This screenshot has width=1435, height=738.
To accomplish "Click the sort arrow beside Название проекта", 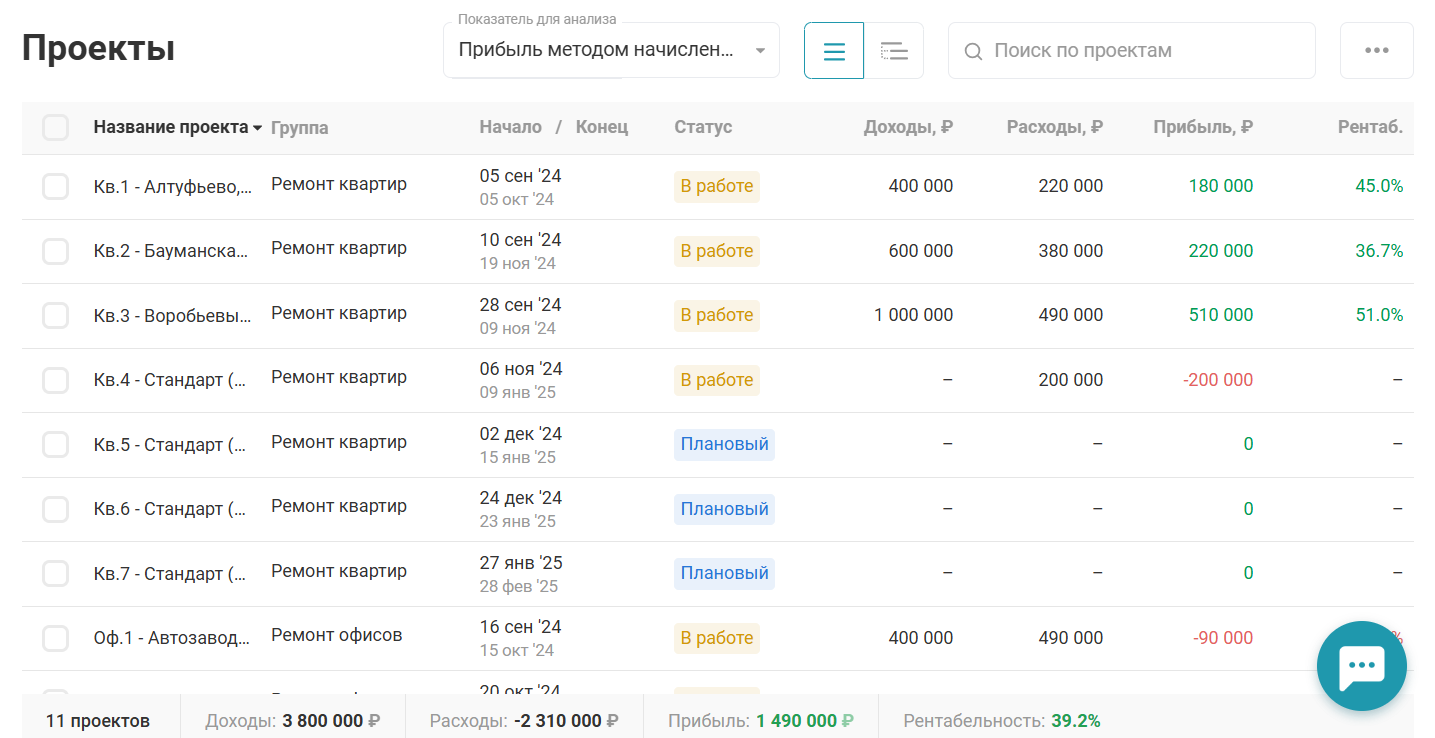I will [258, 128].
